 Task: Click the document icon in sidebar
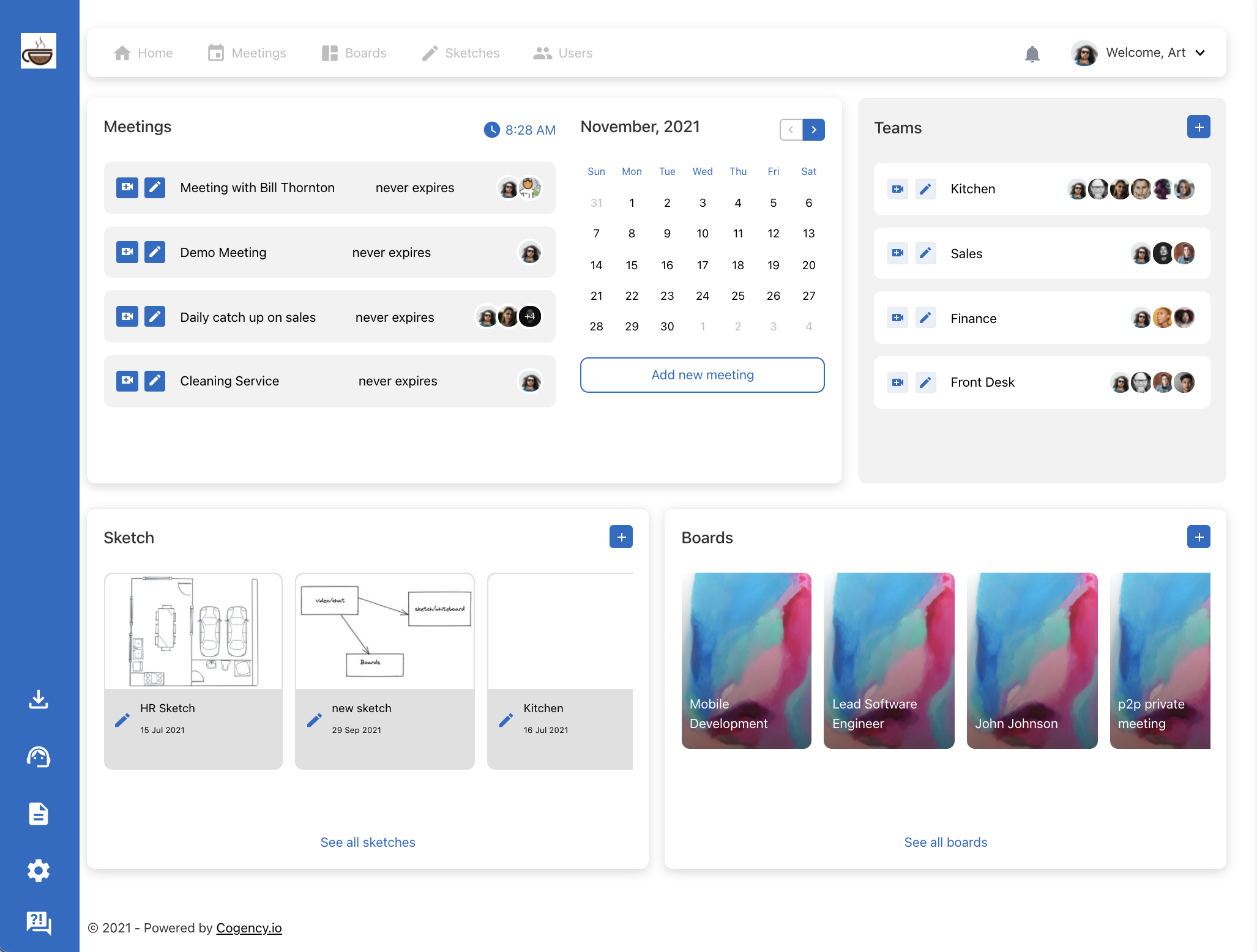pos(39,814)
